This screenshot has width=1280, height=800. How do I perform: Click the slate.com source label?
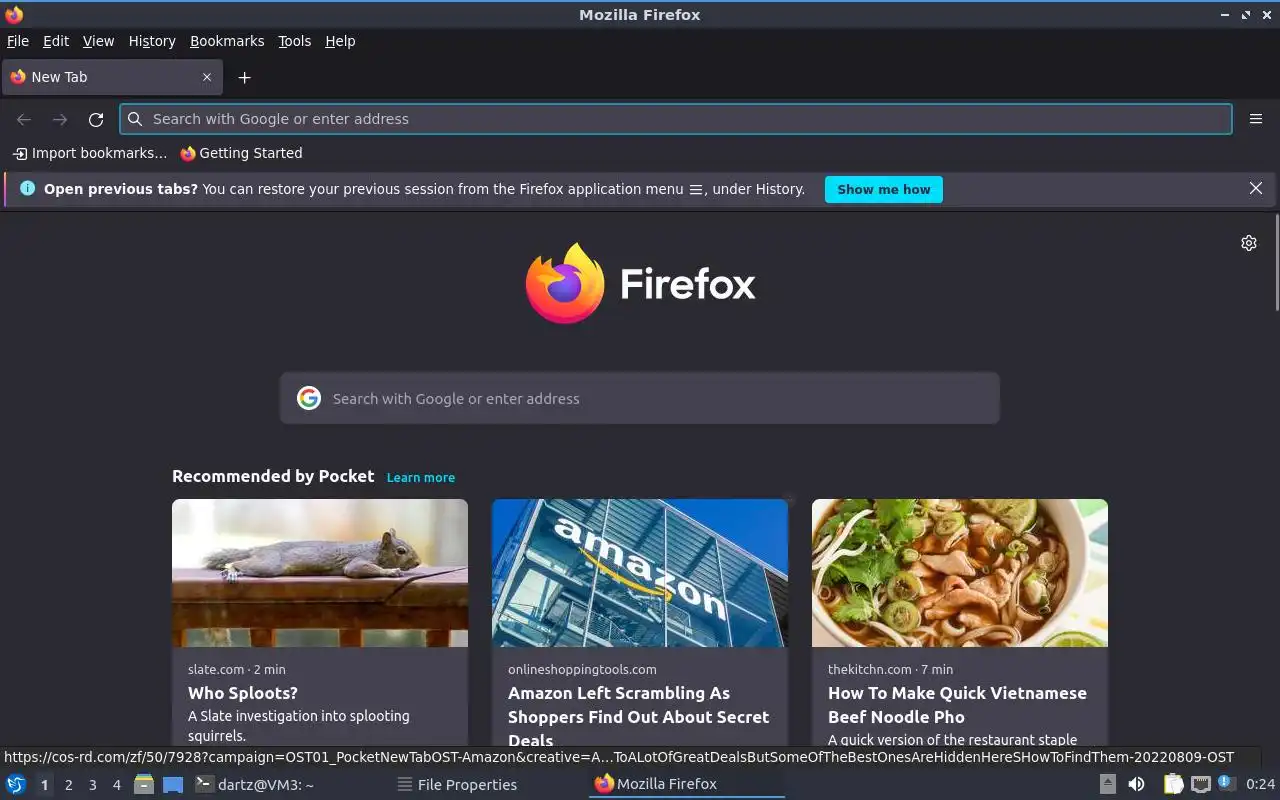point(216,669)
